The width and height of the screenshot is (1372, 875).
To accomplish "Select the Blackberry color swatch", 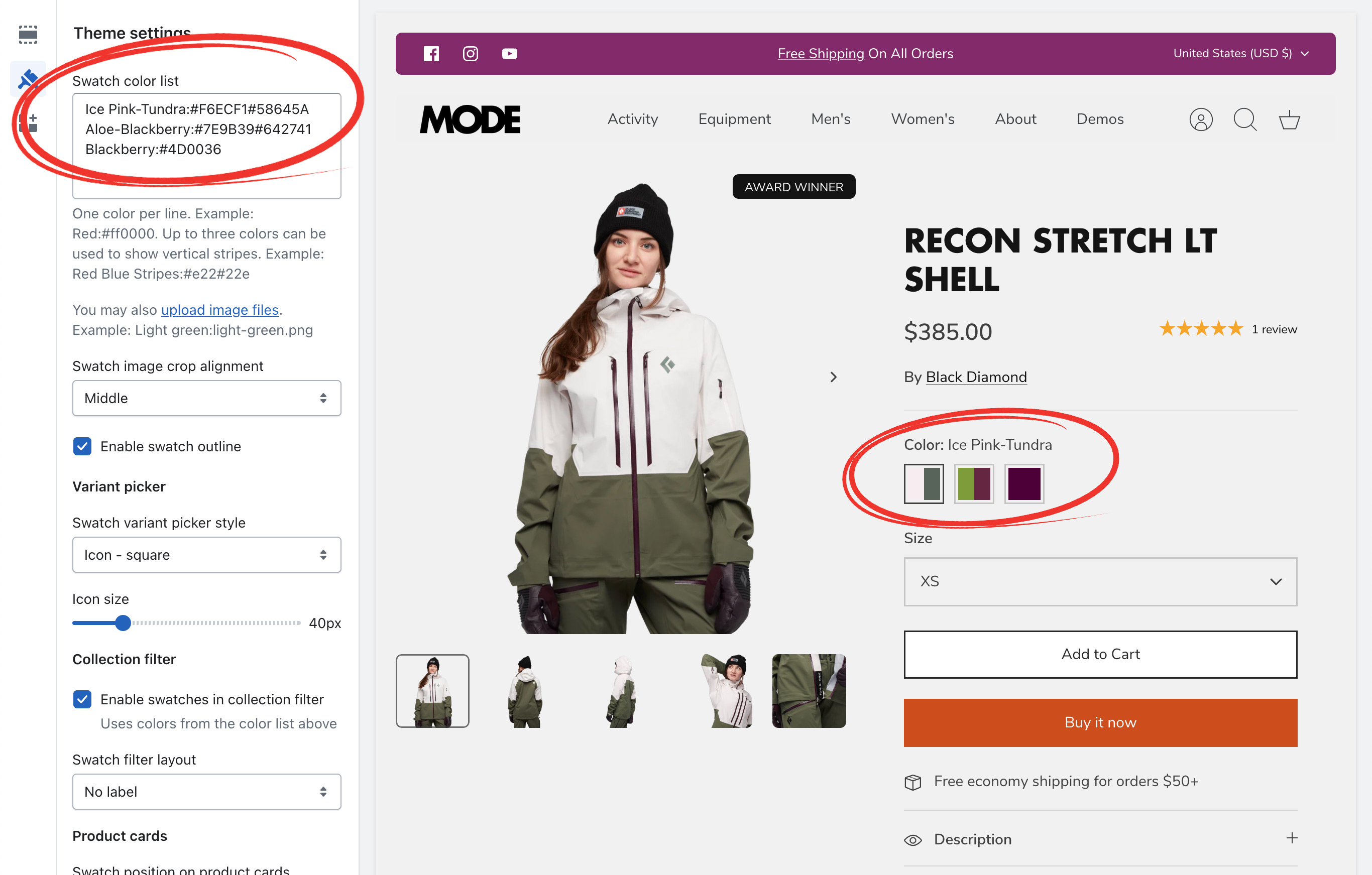I will click(1024, 483).
